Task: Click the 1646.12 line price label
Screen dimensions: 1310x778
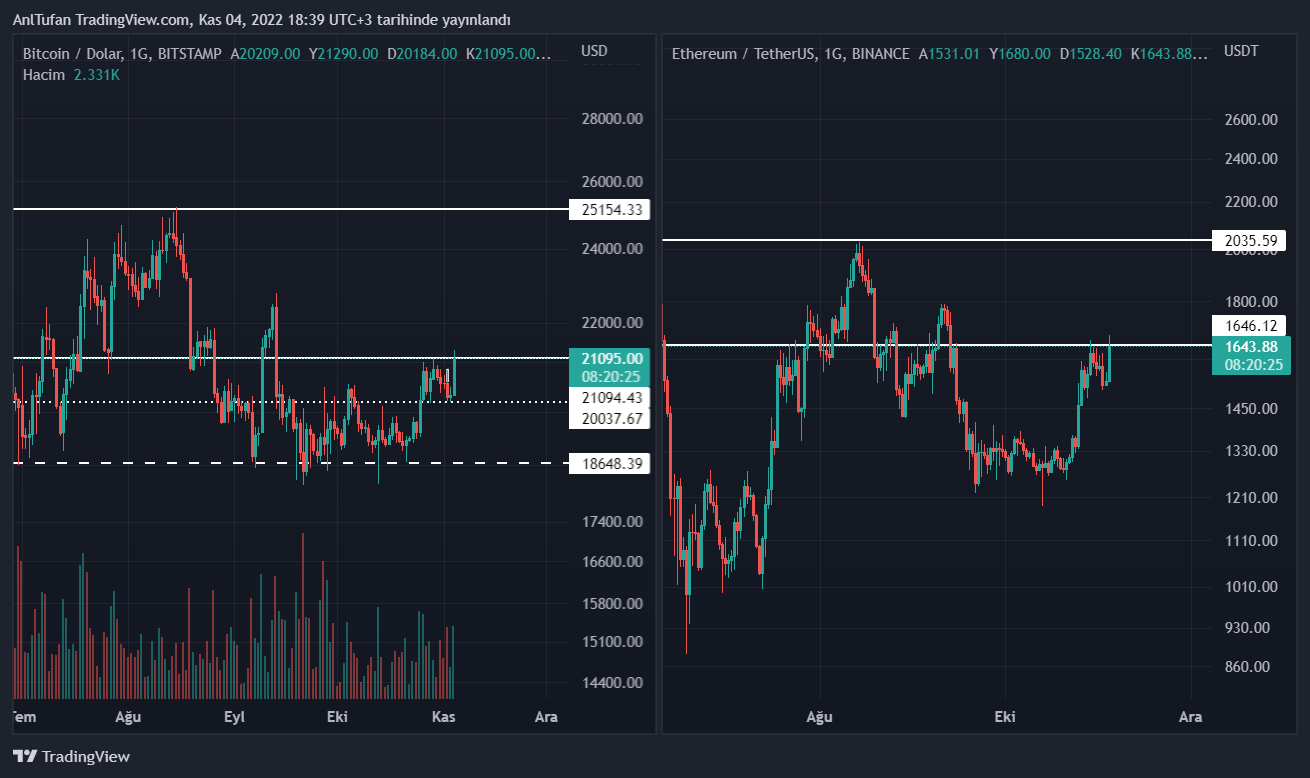Action: point(1251,326)
